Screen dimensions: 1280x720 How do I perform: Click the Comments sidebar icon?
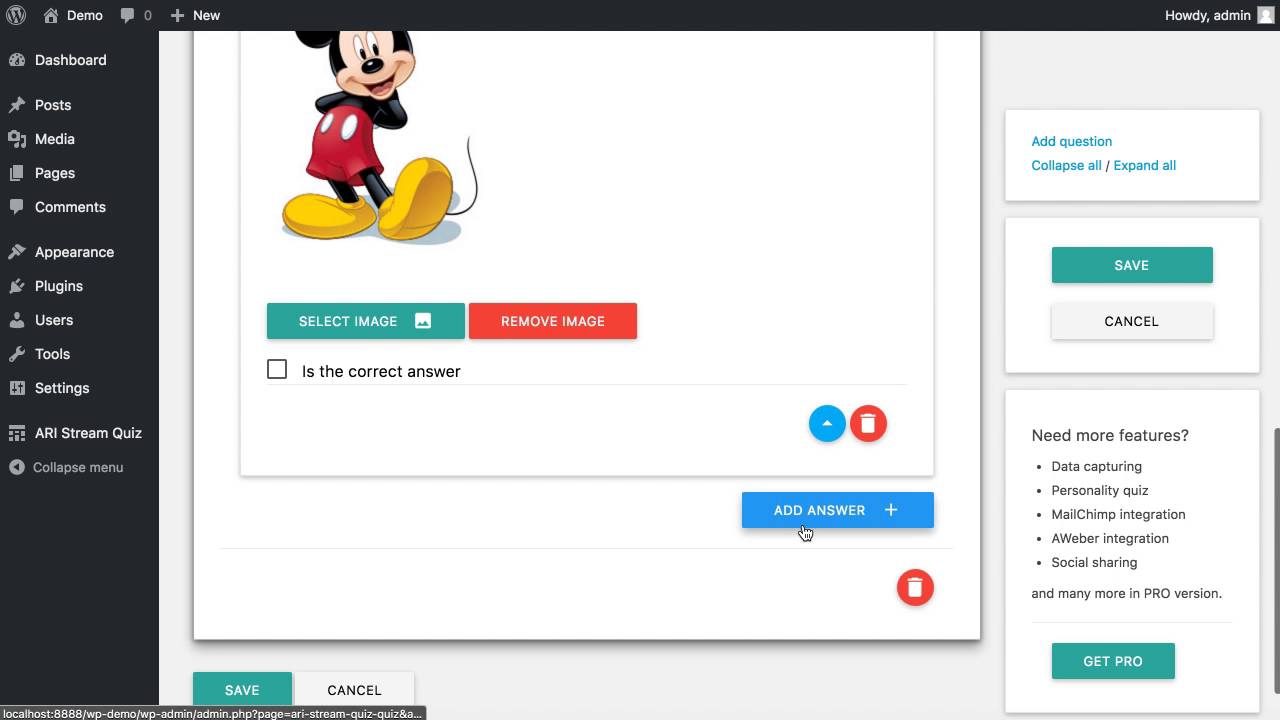point(17,207)
